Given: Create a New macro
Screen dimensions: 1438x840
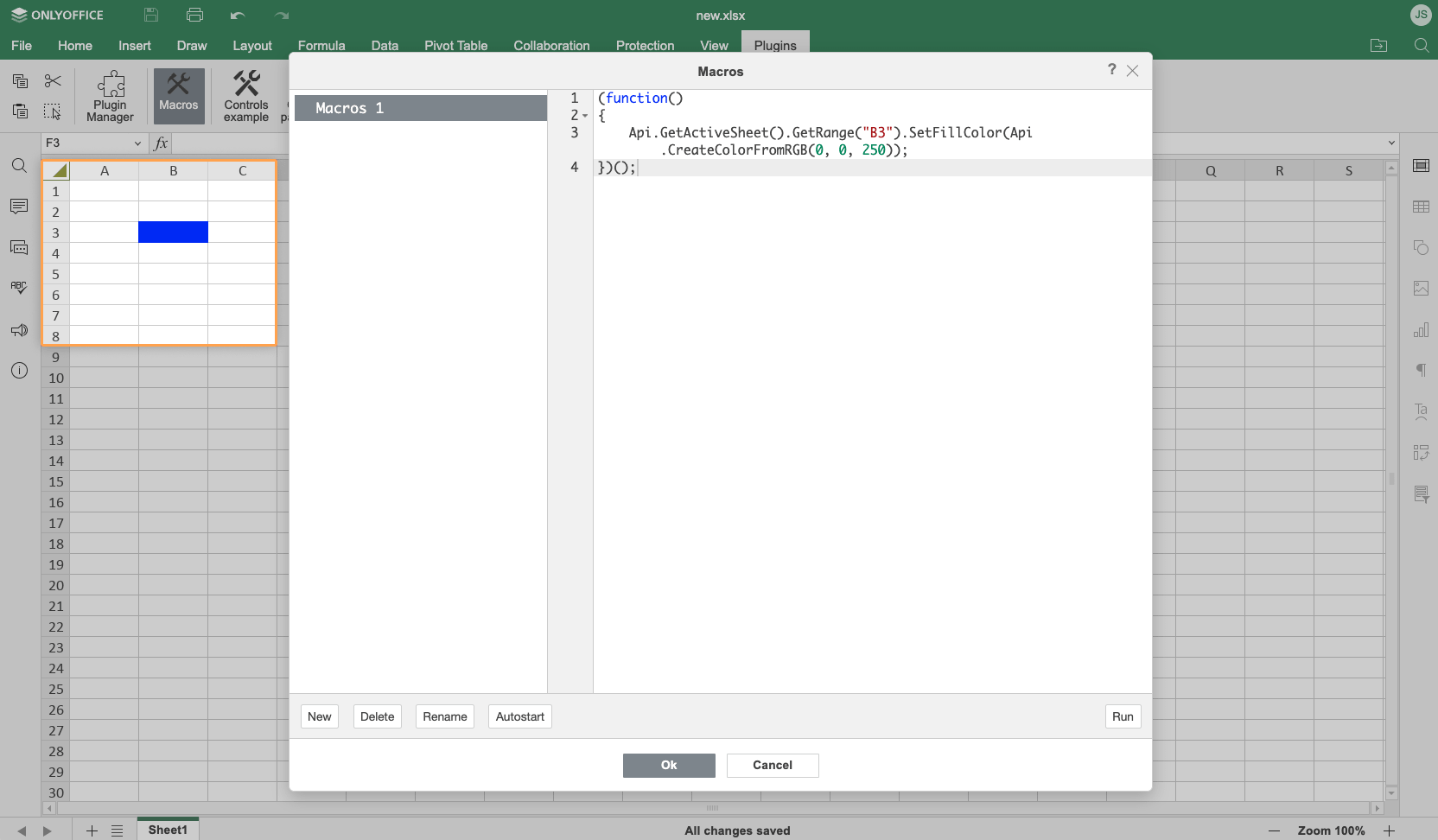Looking at the screenshot, I should pyautogui.click(x=319, y=716).
